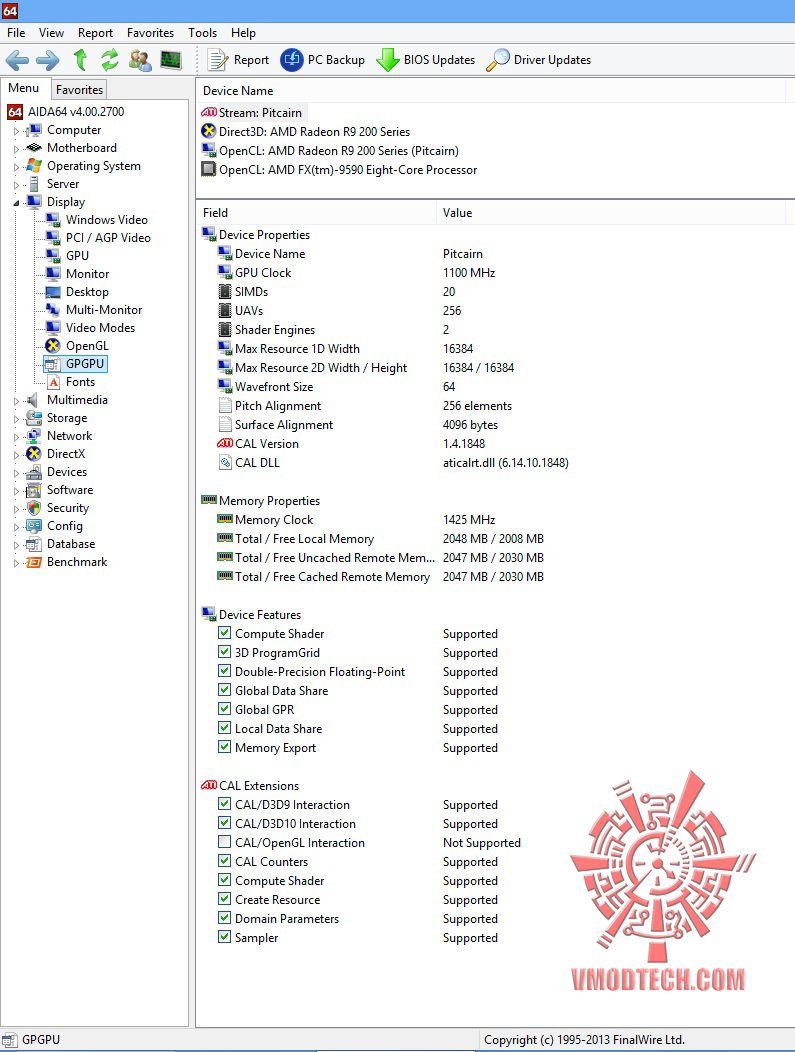Select the Video Modes tree item

click(x=100, y=327)
